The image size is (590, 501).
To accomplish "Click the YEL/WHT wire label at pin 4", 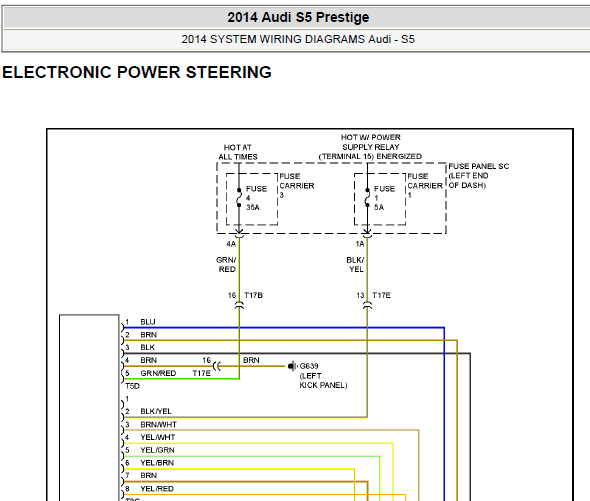I will [158, 437].
